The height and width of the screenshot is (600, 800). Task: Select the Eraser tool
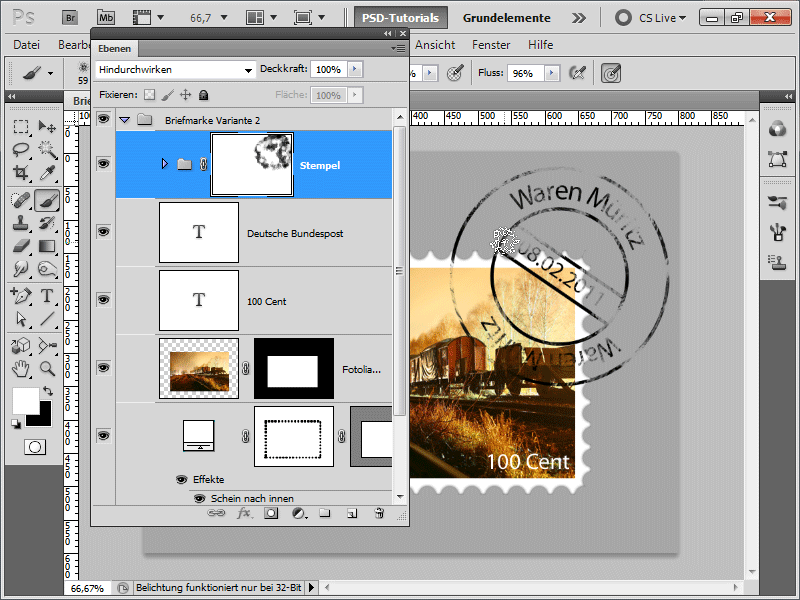coord(20,246)
